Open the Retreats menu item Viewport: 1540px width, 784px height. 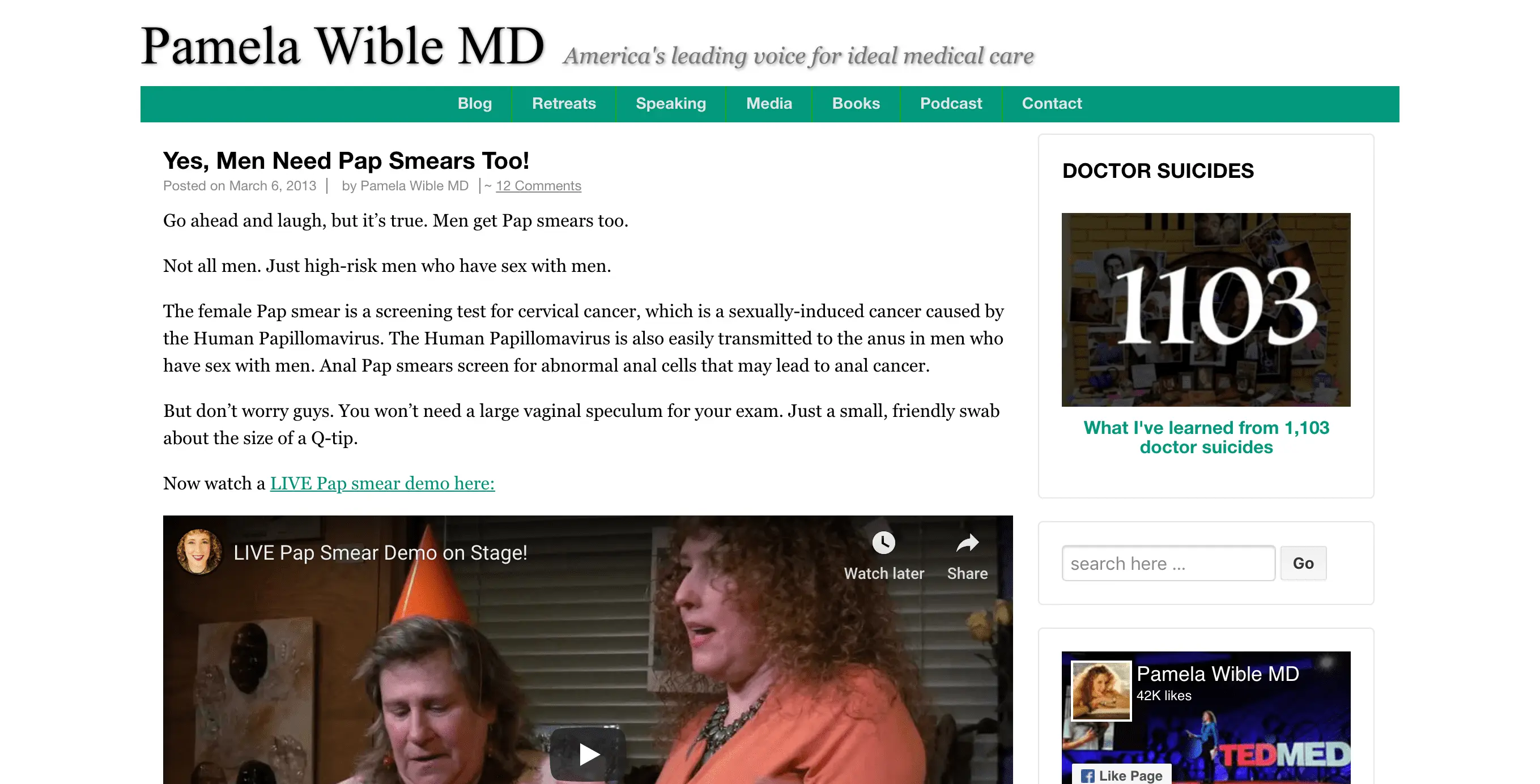coord(564,104)
